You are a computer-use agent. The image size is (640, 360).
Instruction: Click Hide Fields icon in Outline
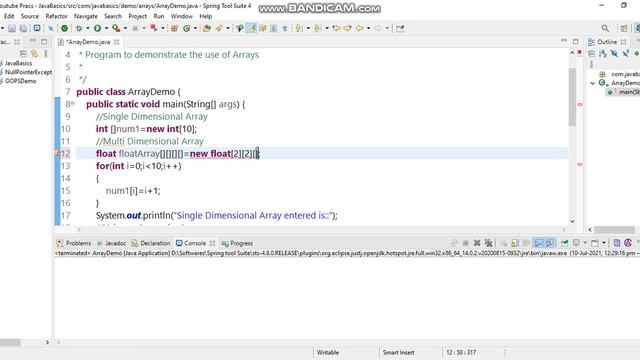(x=614, y=53)
